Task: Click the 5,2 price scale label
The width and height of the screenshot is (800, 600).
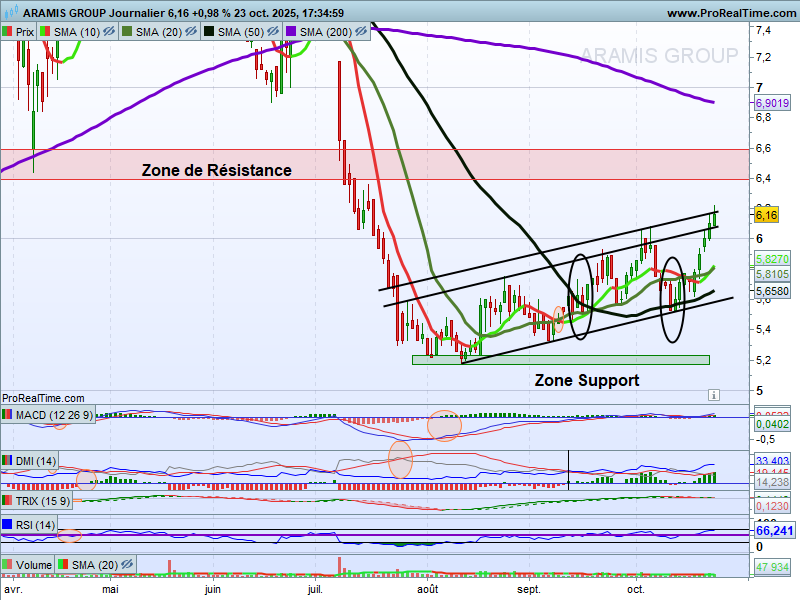Action: (764, 360)
